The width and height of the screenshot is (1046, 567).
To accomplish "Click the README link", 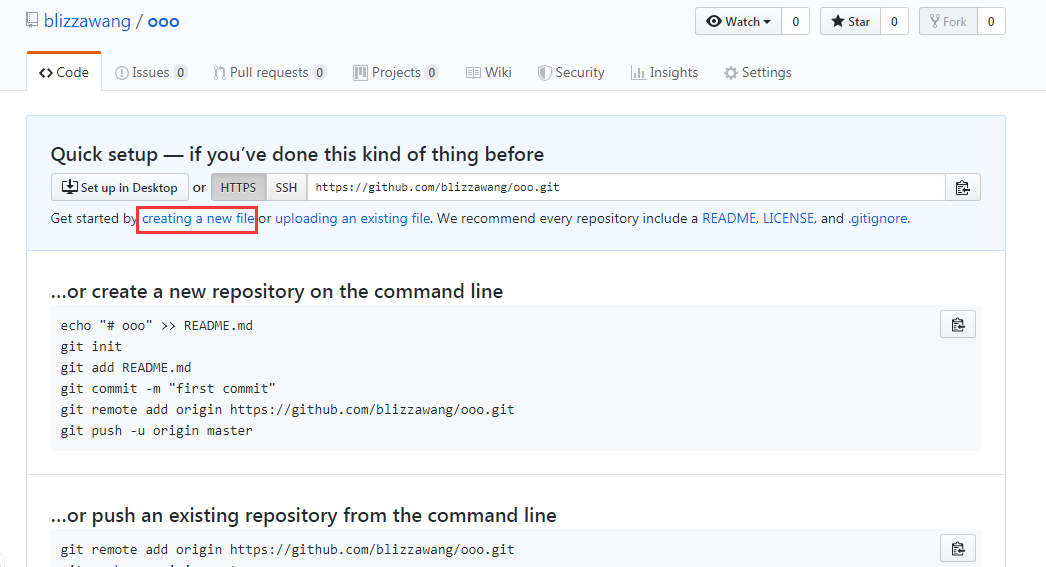I will pyautogui.click(x=729, y=219).
